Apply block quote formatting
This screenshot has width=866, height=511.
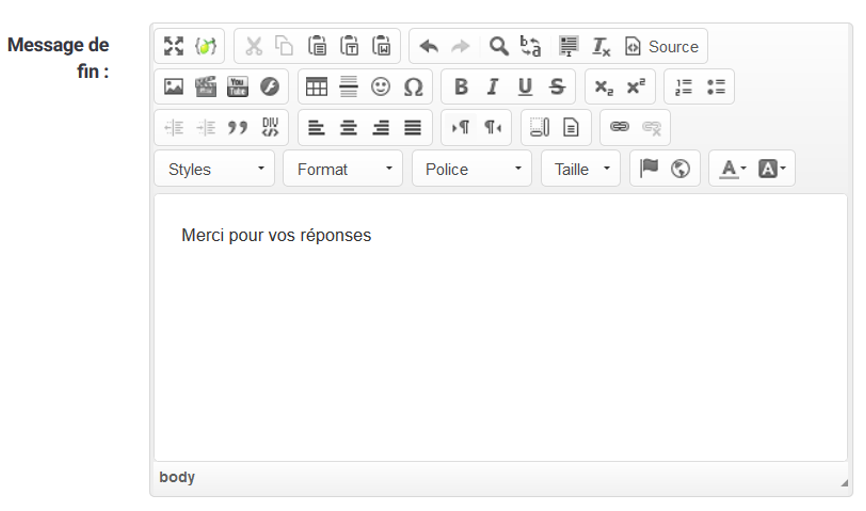(237, 128)
